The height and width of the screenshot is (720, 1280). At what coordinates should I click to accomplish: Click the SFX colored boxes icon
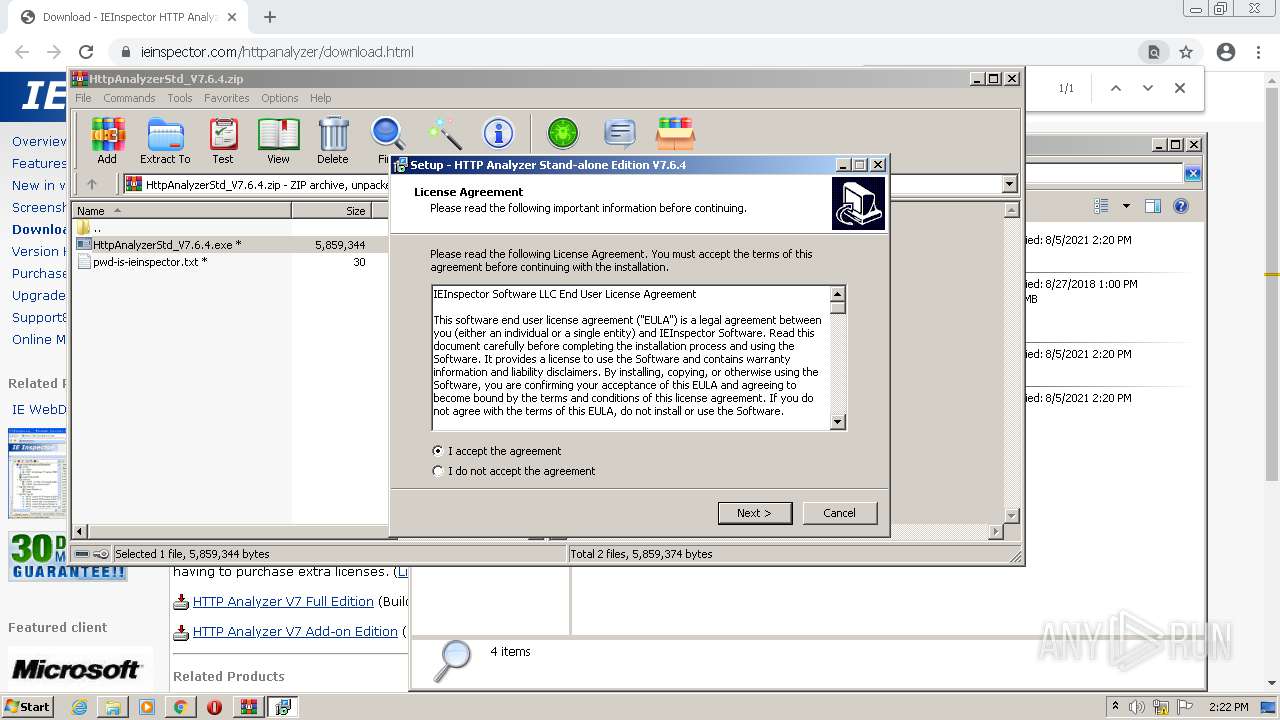coord(675,133)
